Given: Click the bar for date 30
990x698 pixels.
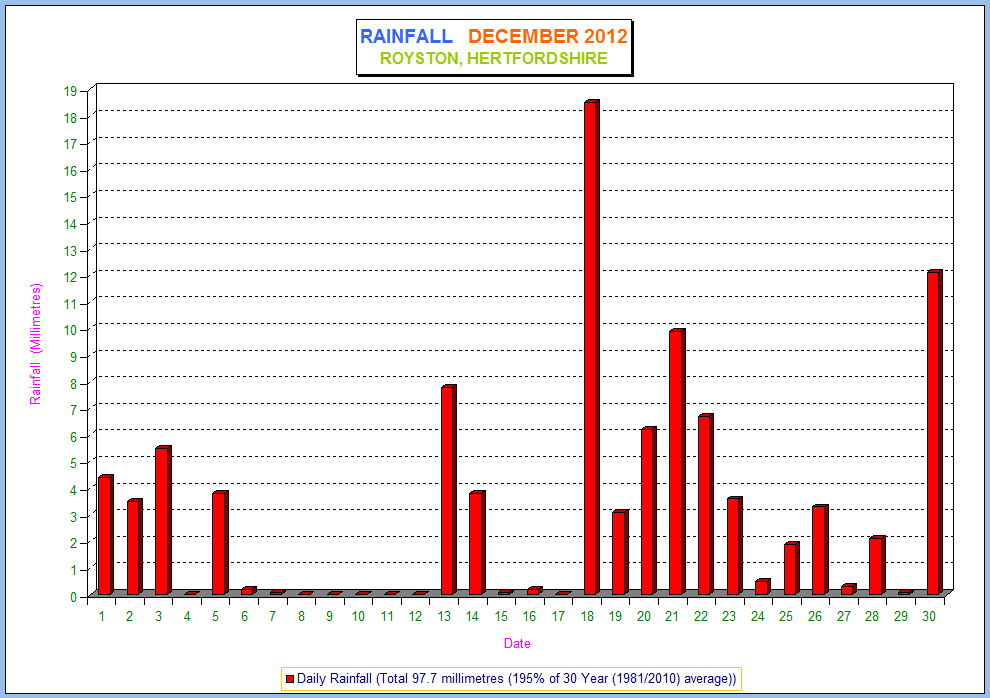Looking at the screenshot, I should tap(934, 432).
